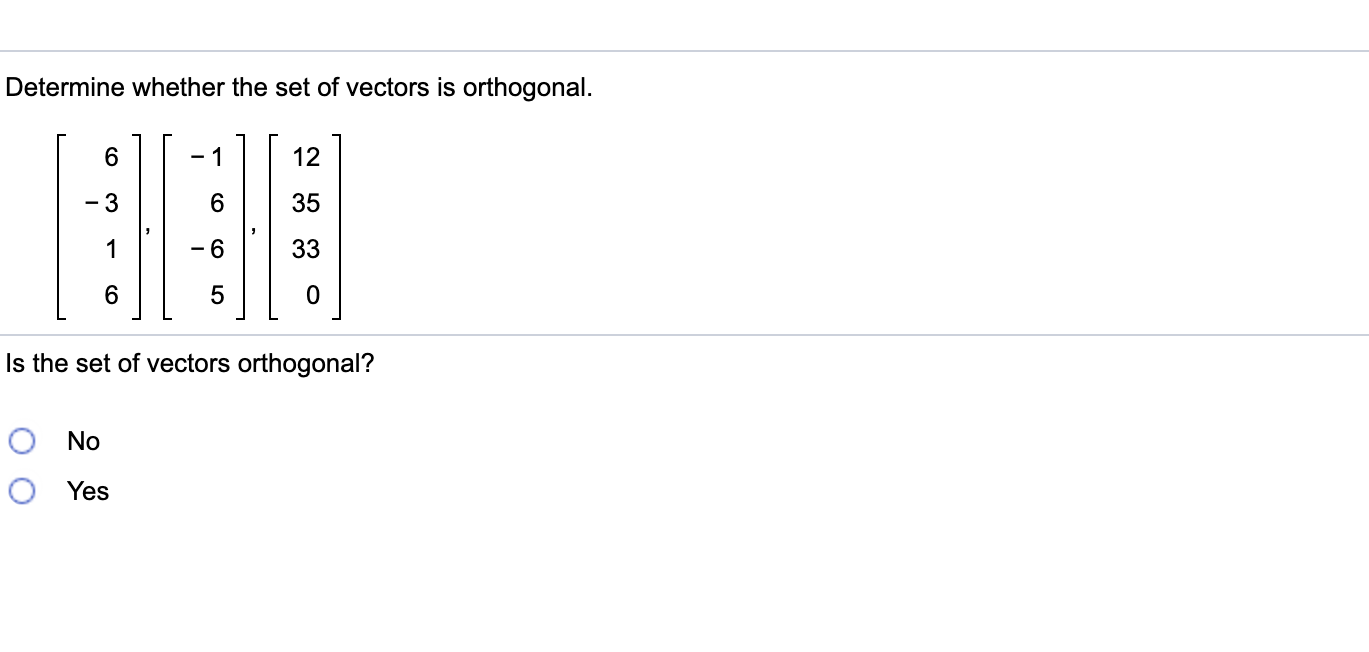
Task: Click the Yes option label text
Action: click(86, 491)
